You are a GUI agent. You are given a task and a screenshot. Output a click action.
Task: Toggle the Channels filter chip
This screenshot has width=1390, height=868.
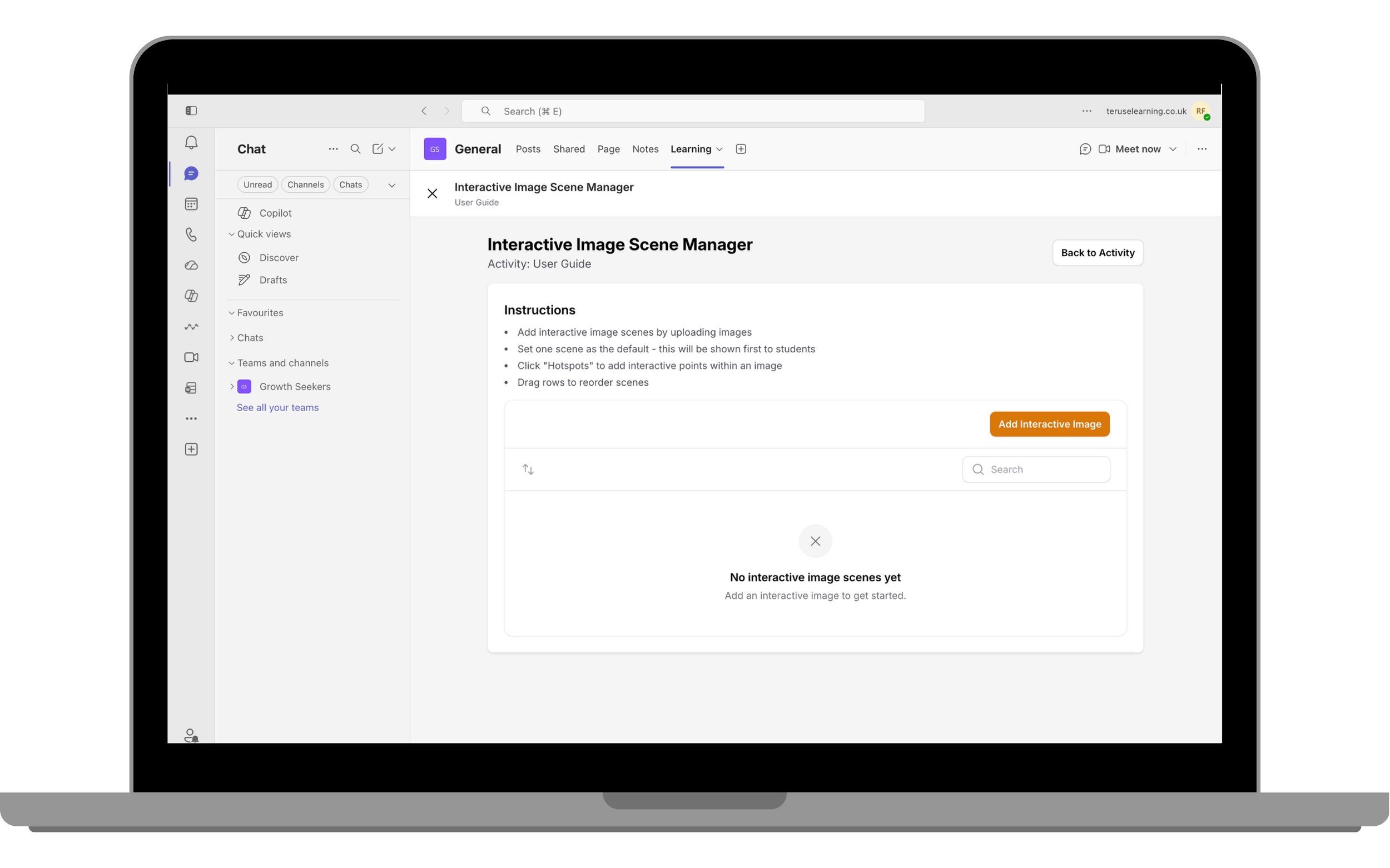306,184
